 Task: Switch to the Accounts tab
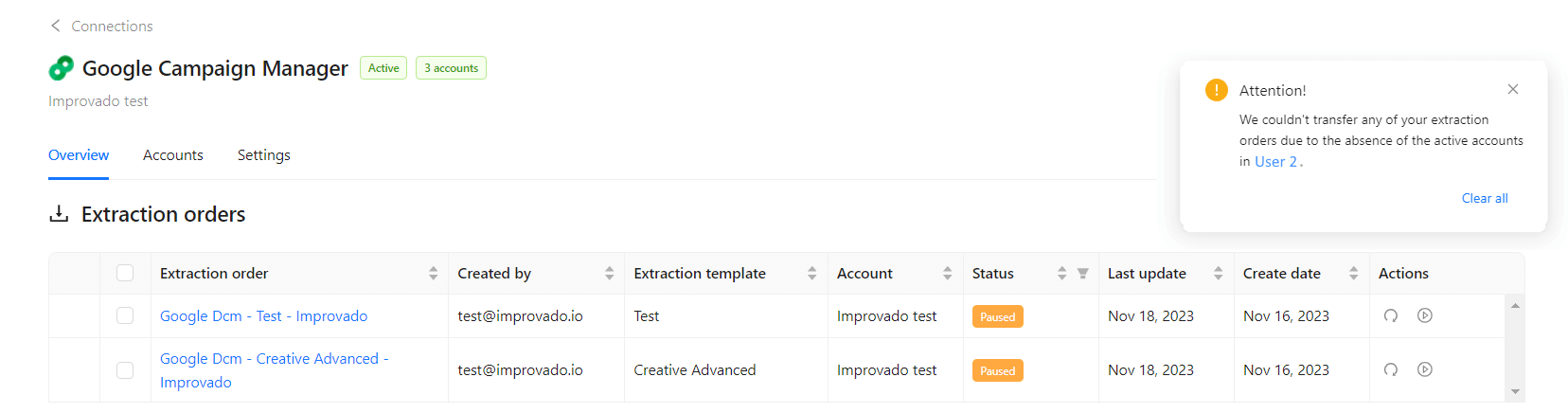[x=173, y=155]
